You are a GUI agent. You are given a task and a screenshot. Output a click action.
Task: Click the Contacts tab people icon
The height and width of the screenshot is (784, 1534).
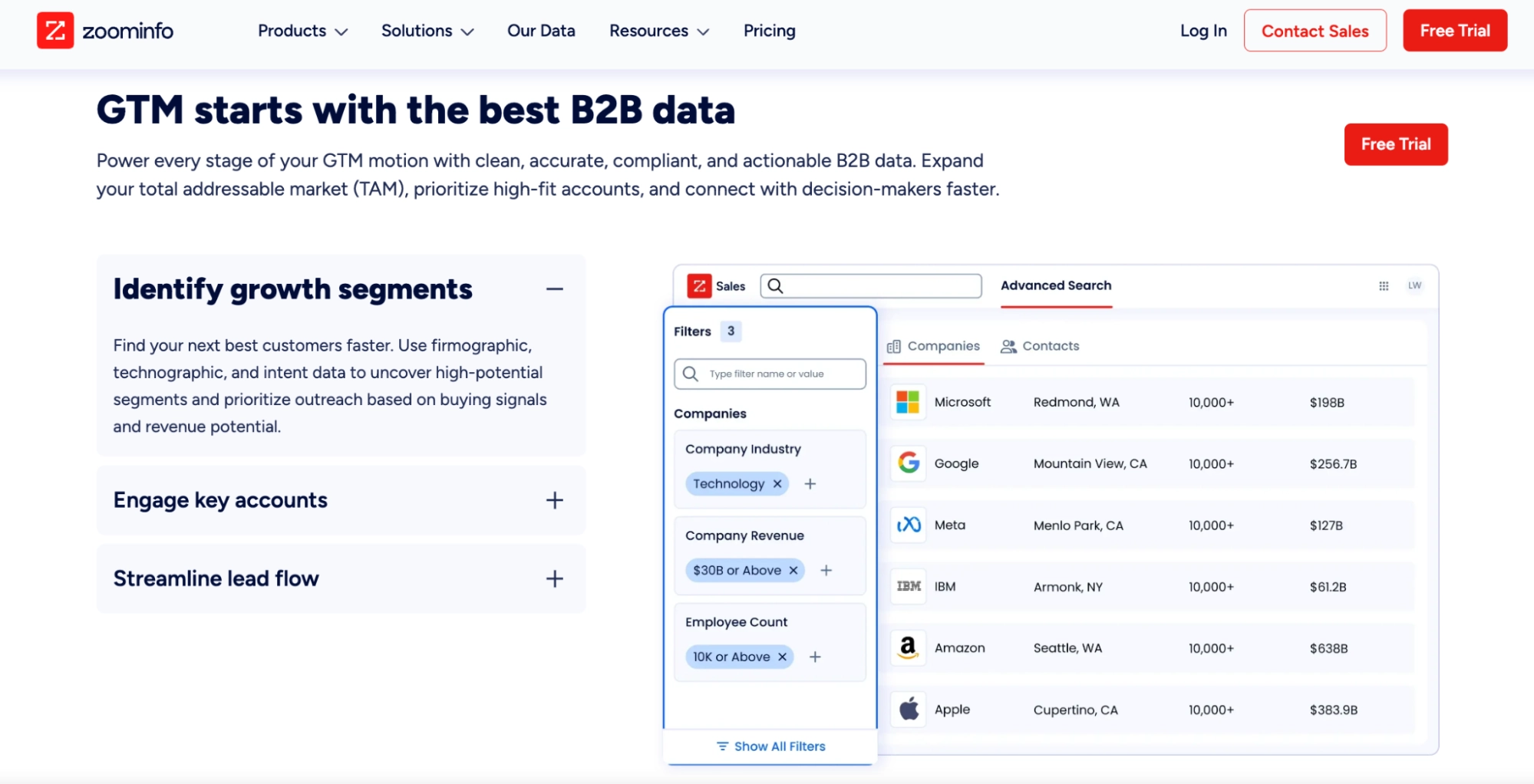click(1008, 347)
